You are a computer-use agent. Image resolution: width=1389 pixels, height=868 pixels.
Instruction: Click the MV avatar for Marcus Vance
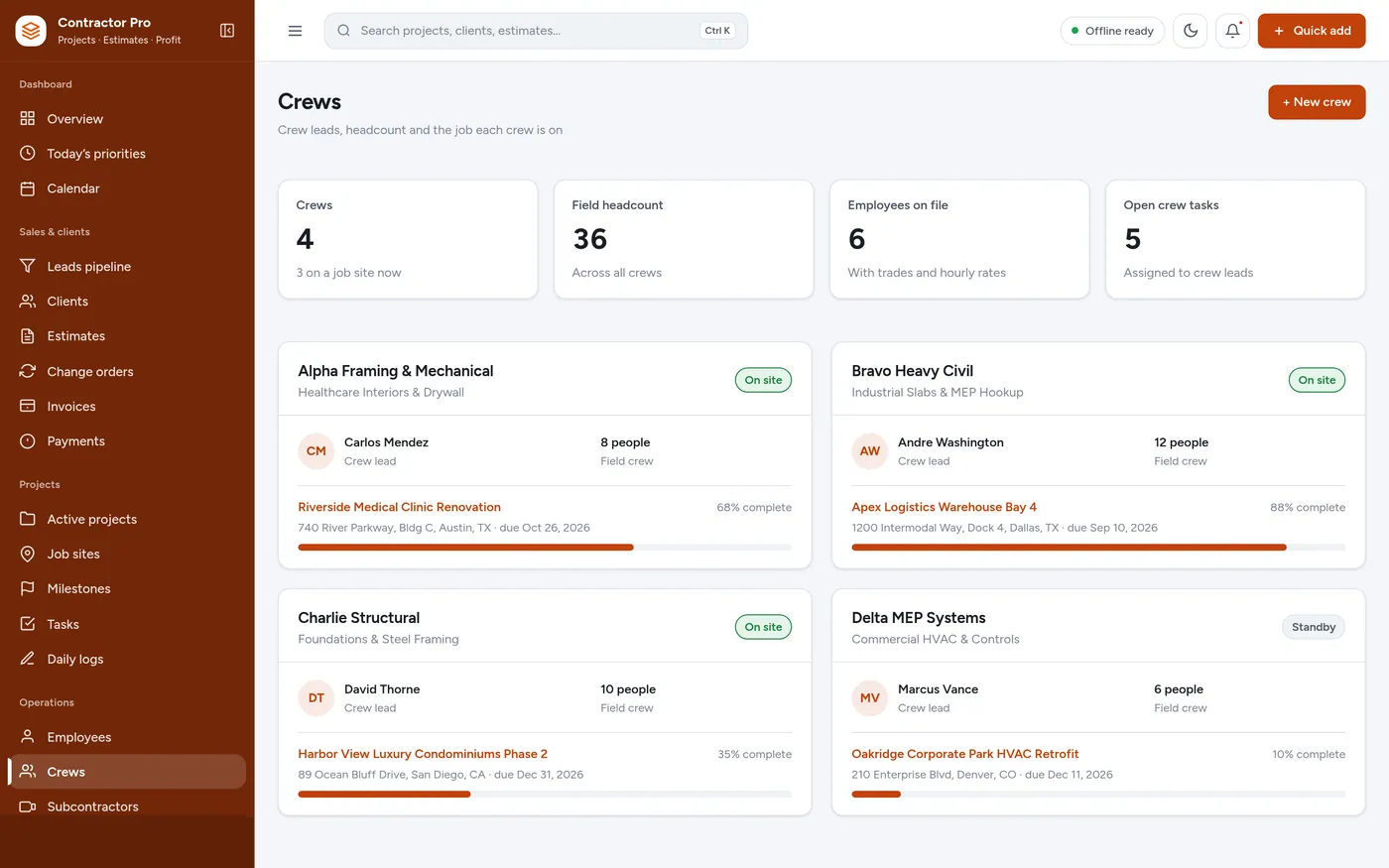tap(870, 698)
